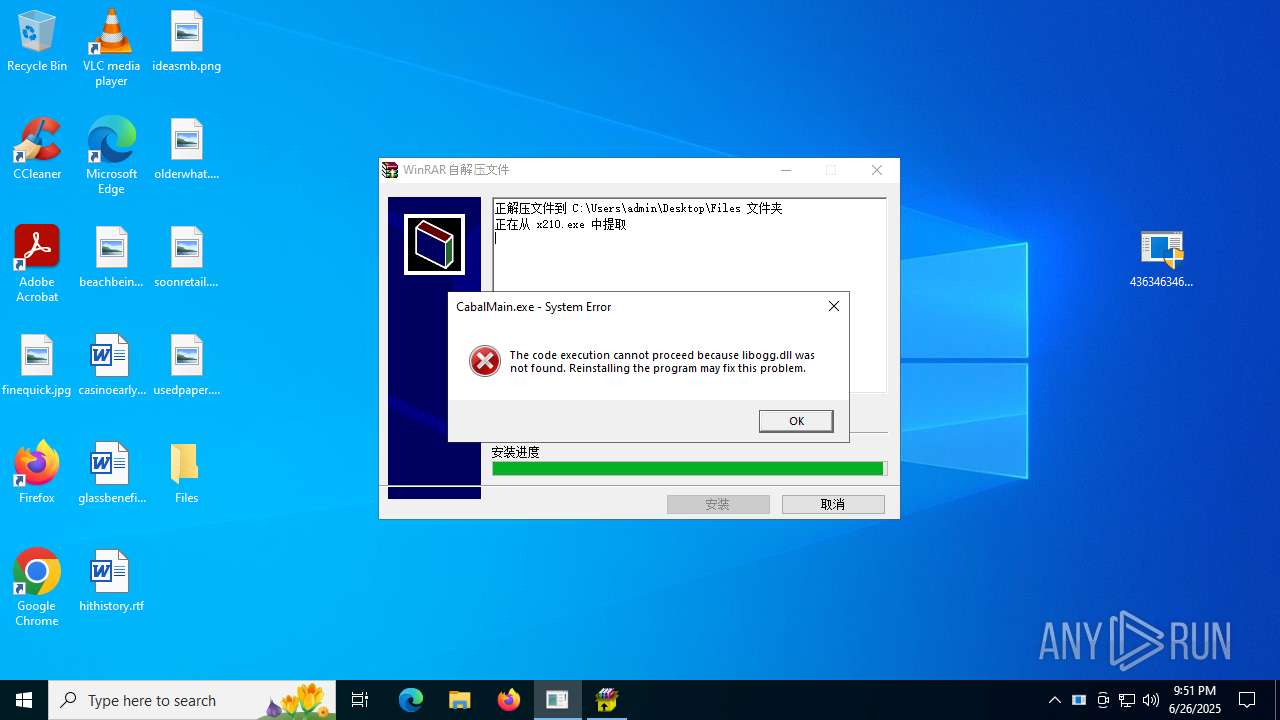The height and width of the screenshot is (720, 1280).
Task: Select soonretail image file on desktop
Action: click(187, 257)
